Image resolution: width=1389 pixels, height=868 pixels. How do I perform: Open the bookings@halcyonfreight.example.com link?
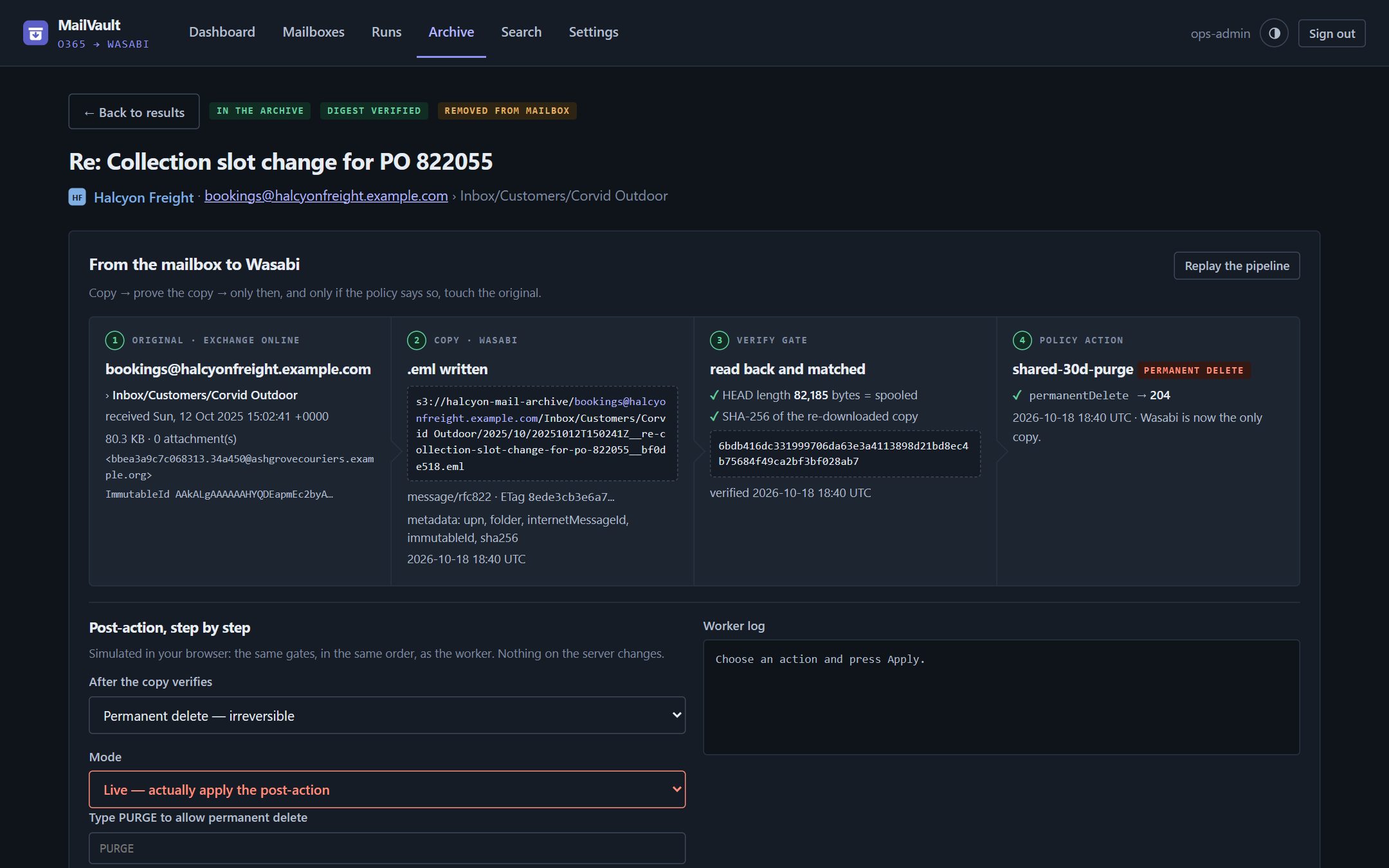pos(326,196)
